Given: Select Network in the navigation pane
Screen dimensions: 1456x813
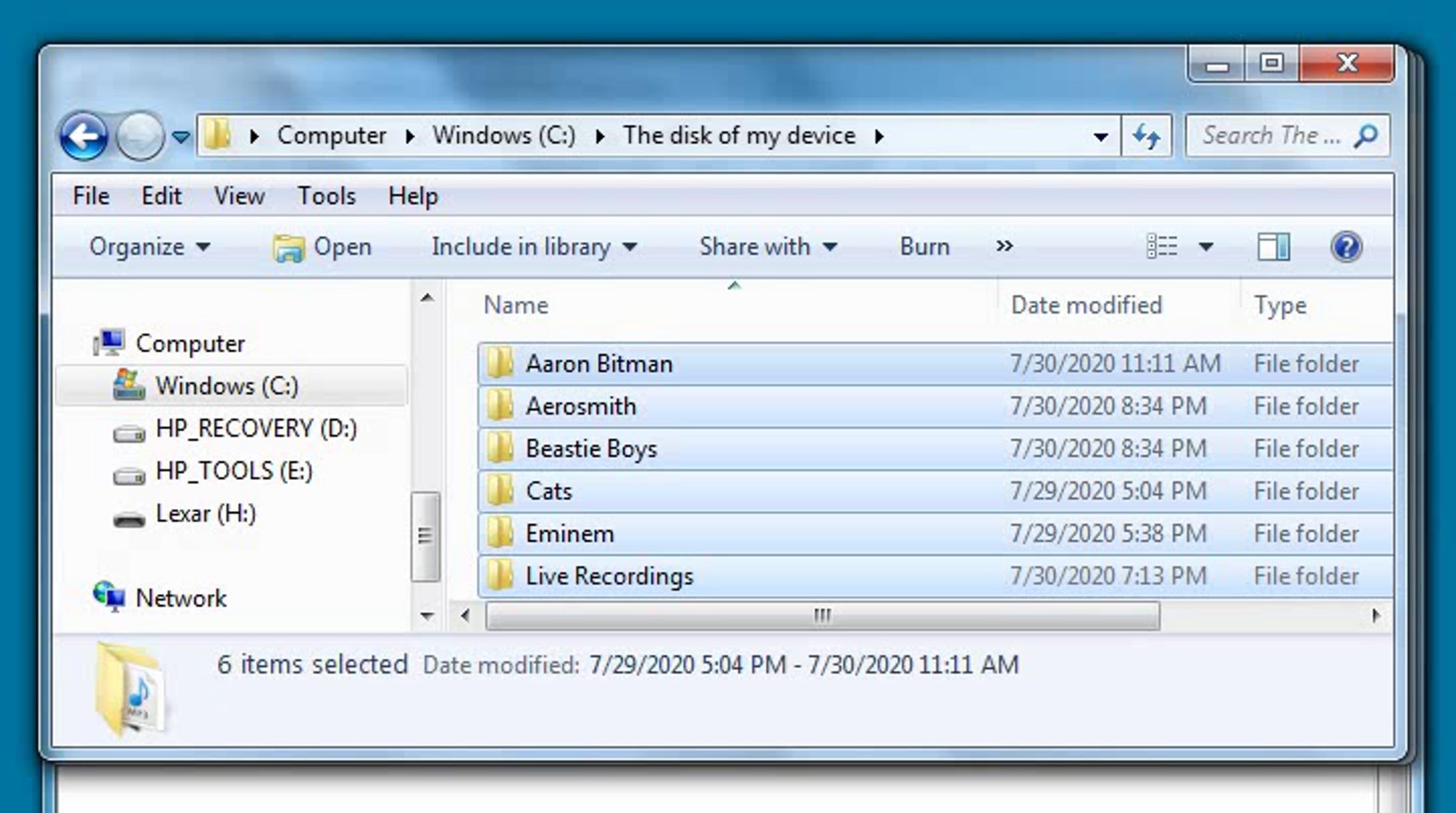Looking at the screenshot, I should tap(181, 598).
